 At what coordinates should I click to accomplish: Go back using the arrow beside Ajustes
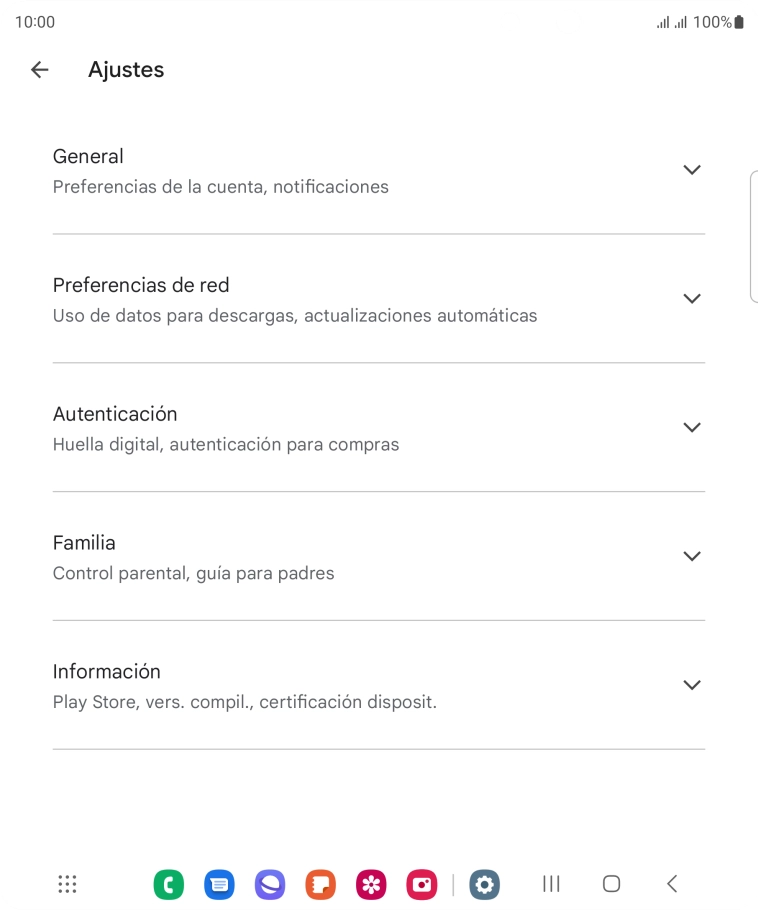click(39, 70)
